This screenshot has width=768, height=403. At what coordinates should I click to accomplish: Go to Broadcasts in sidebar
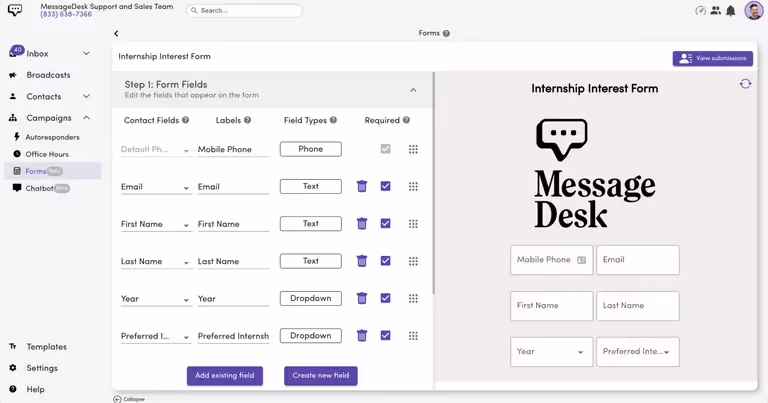[x=48, y=75]
